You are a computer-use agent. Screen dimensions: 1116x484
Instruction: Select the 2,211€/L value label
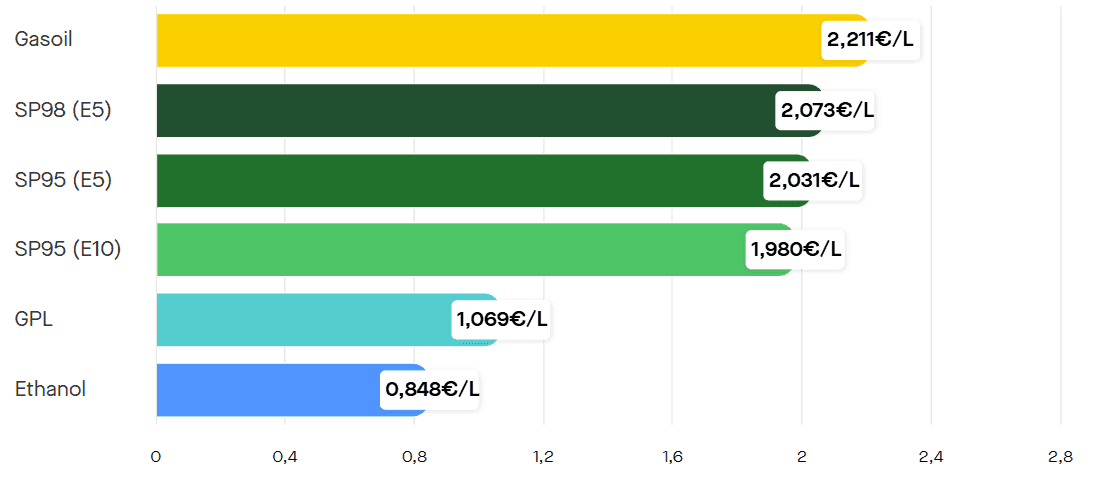(870, 41)
